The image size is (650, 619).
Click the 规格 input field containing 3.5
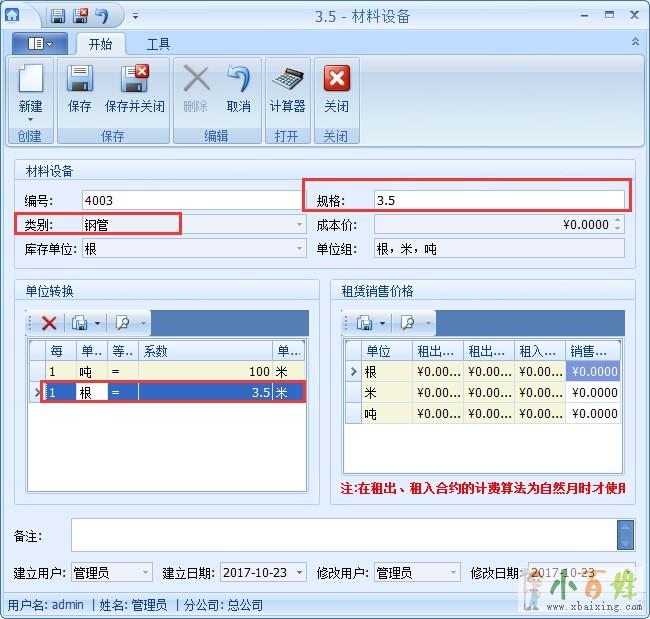click(x=498, y=200)
